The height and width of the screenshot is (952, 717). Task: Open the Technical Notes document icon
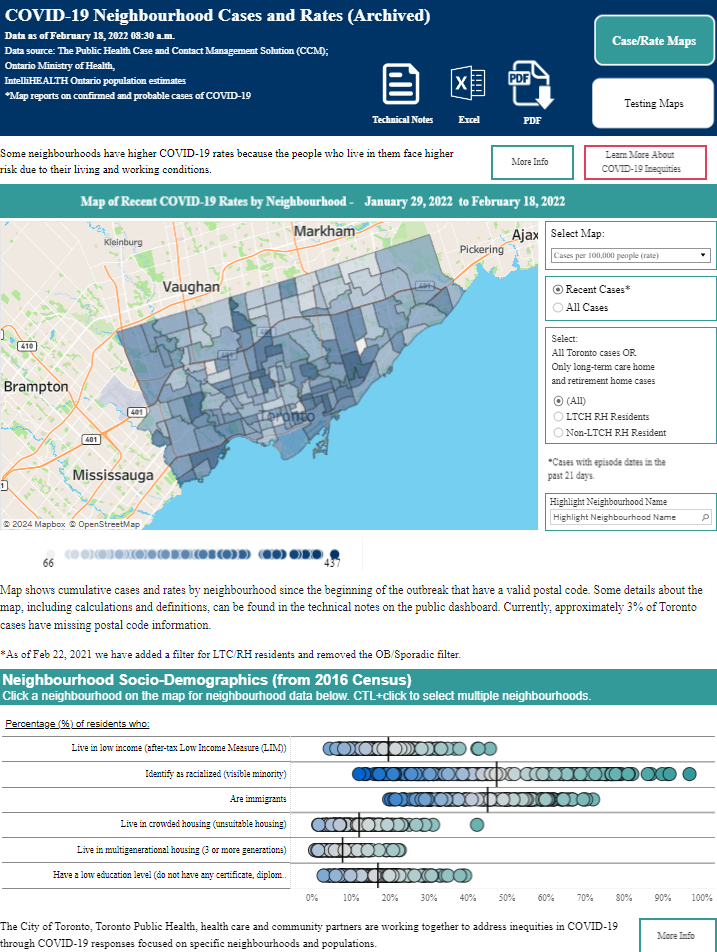coord(401,84)
